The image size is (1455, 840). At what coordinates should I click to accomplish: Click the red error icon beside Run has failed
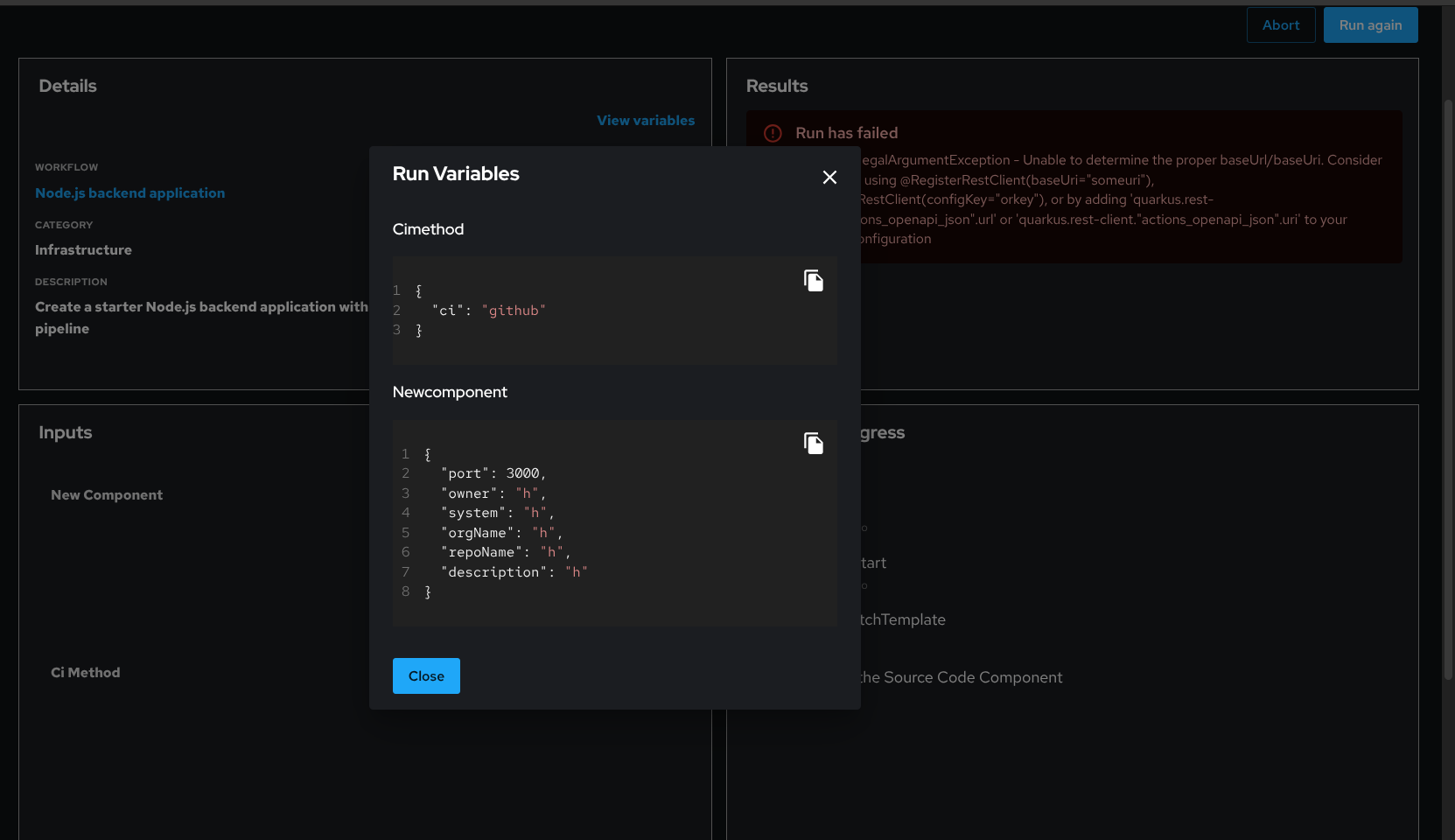(x=773, y=133)
